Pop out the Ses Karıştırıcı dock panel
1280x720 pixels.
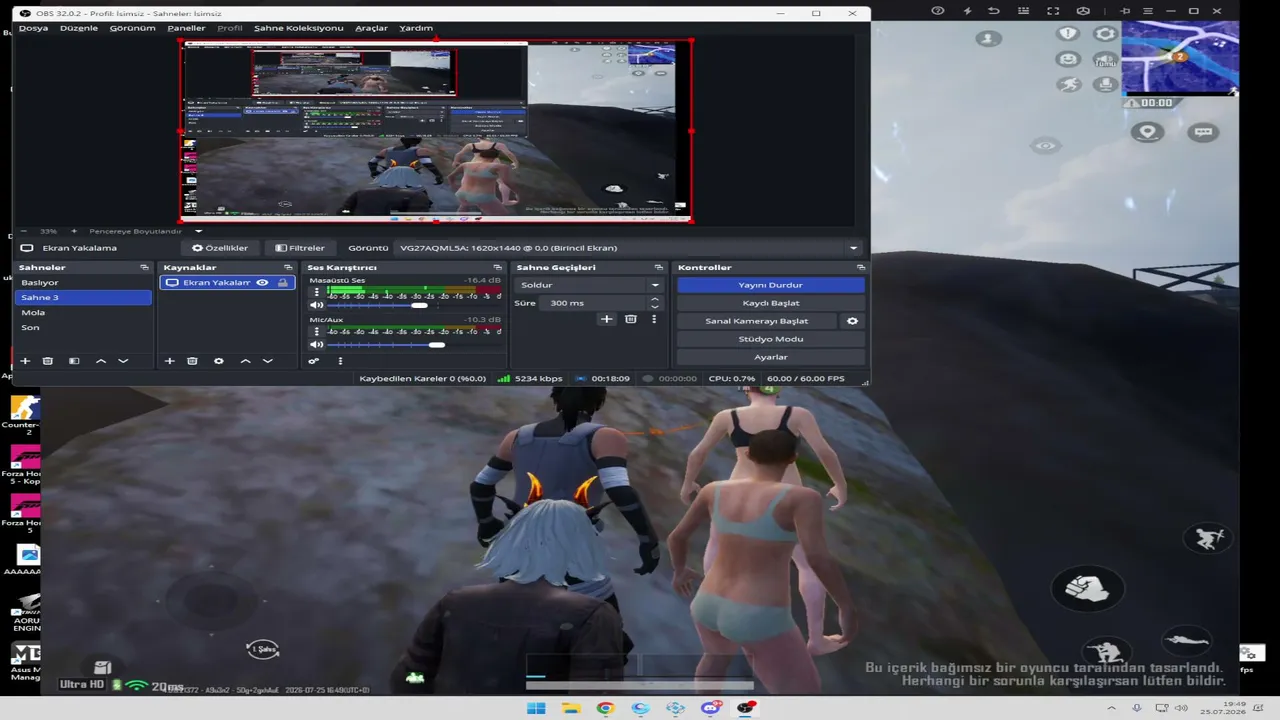(497, 268)
